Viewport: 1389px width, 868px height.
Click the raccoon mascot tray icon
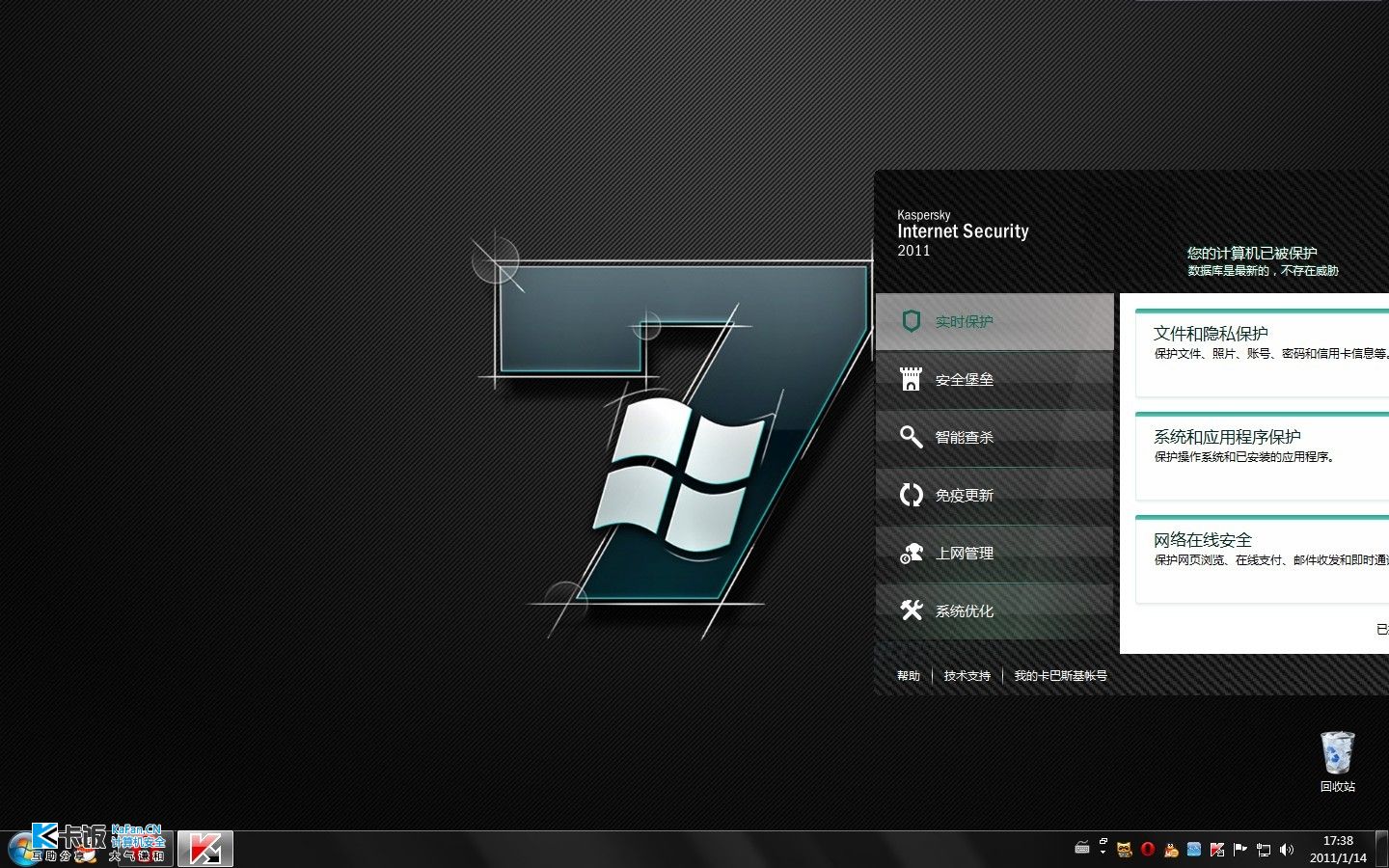[1125, 850]
